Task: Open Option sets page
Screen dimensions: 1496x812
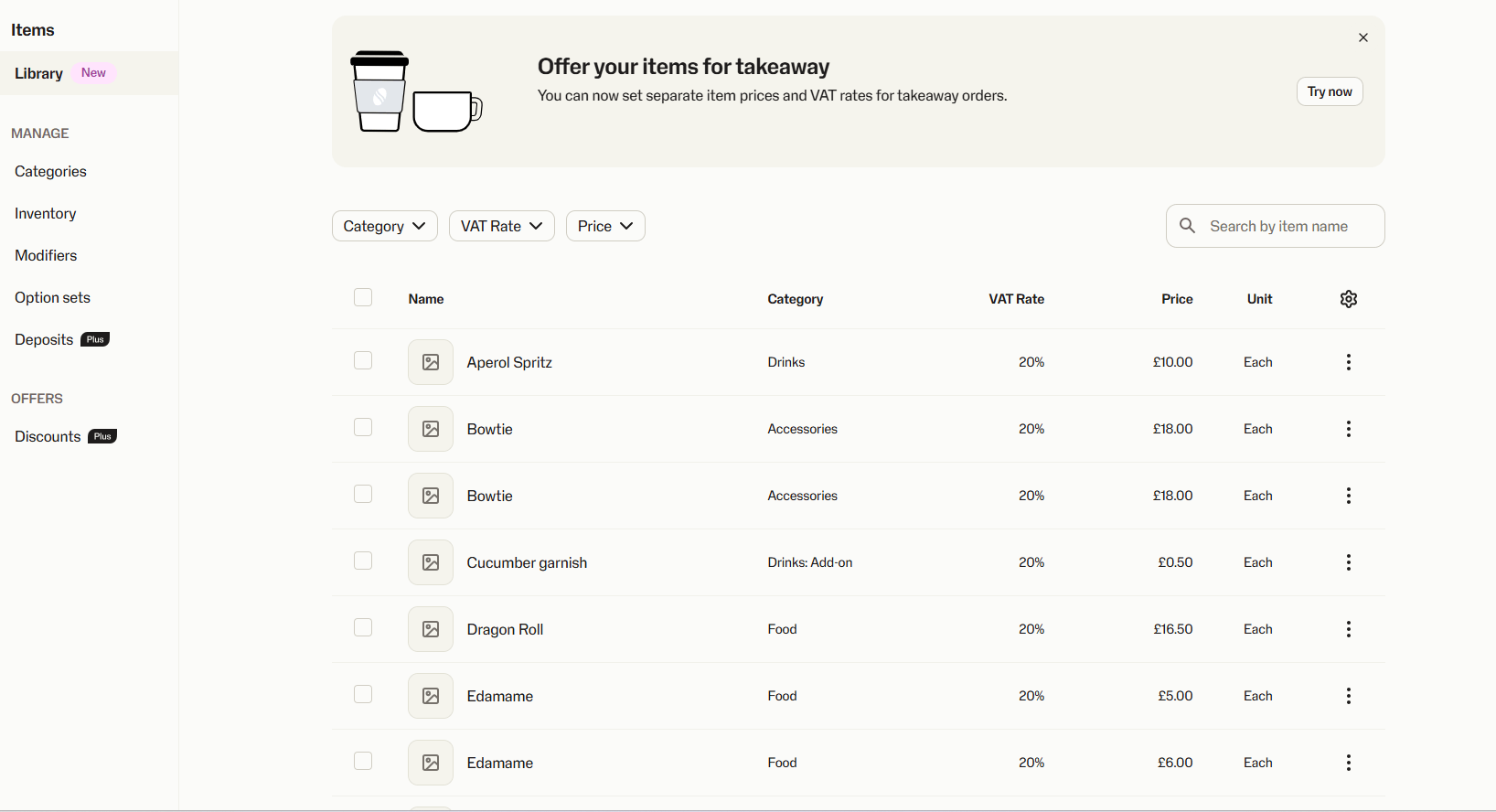Action: (x=52, y=298)
